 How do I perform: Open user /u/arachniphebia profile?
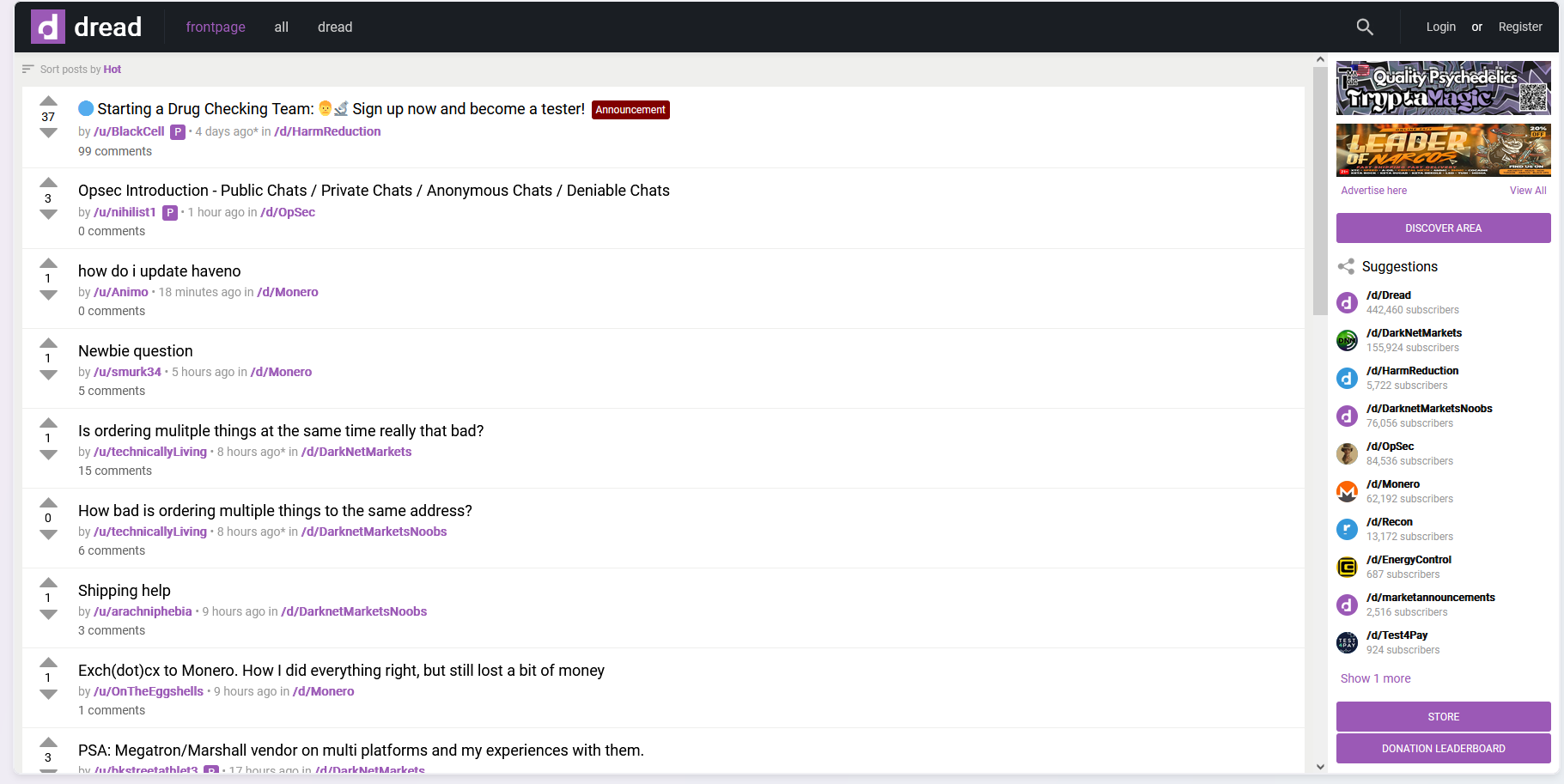143,611
